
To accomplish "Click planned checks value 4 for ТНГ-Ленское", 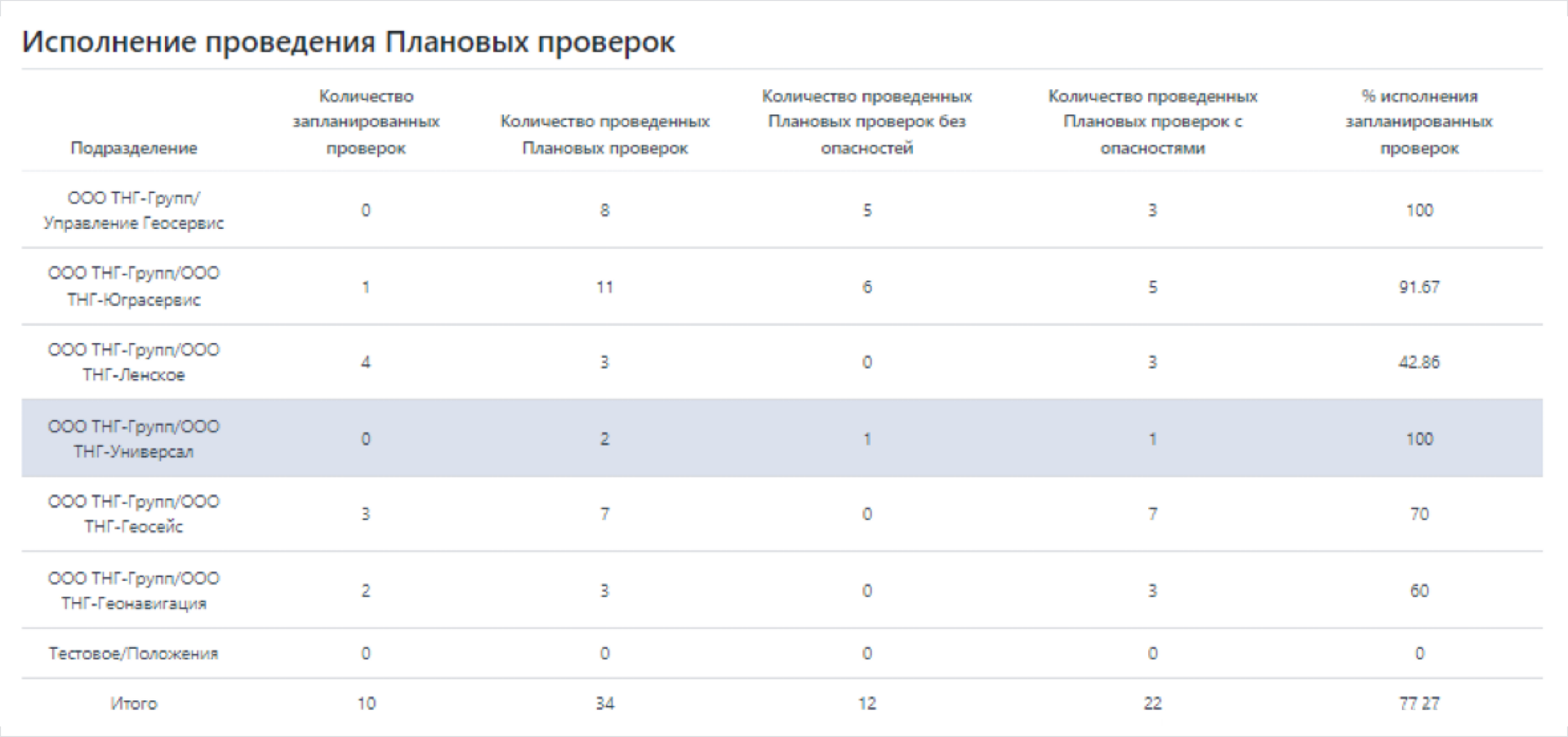I will coord(366,362).
